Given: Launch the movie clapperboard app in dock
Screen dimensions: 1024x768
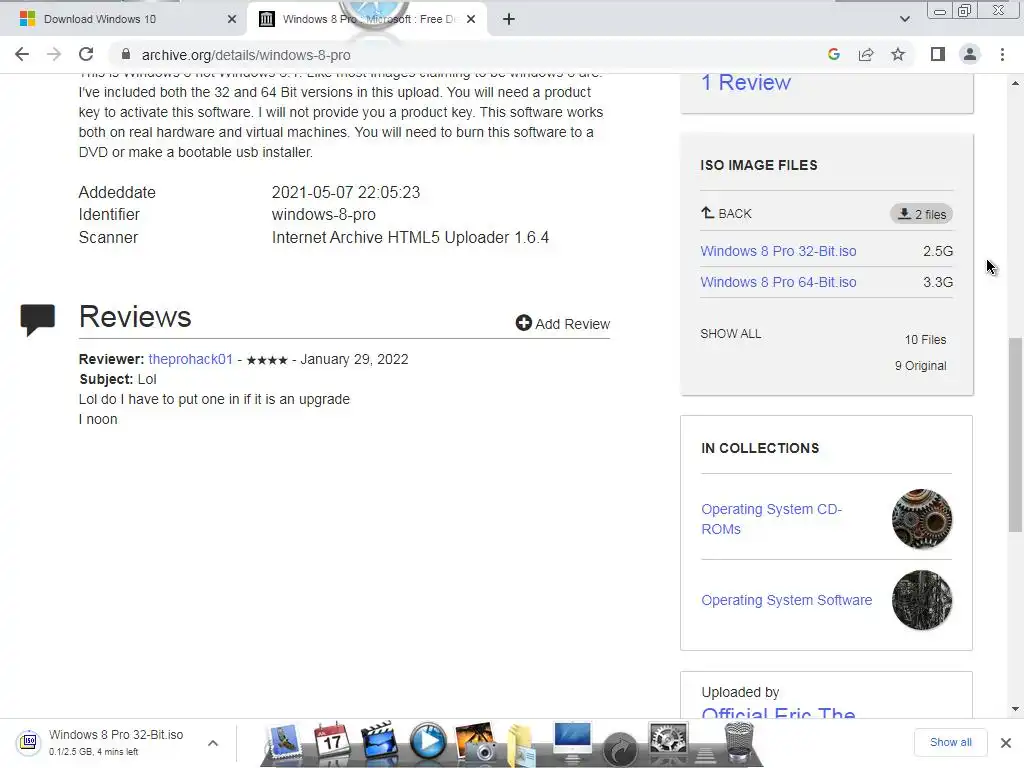Looking at the screenshot, I should click(379, 741).
